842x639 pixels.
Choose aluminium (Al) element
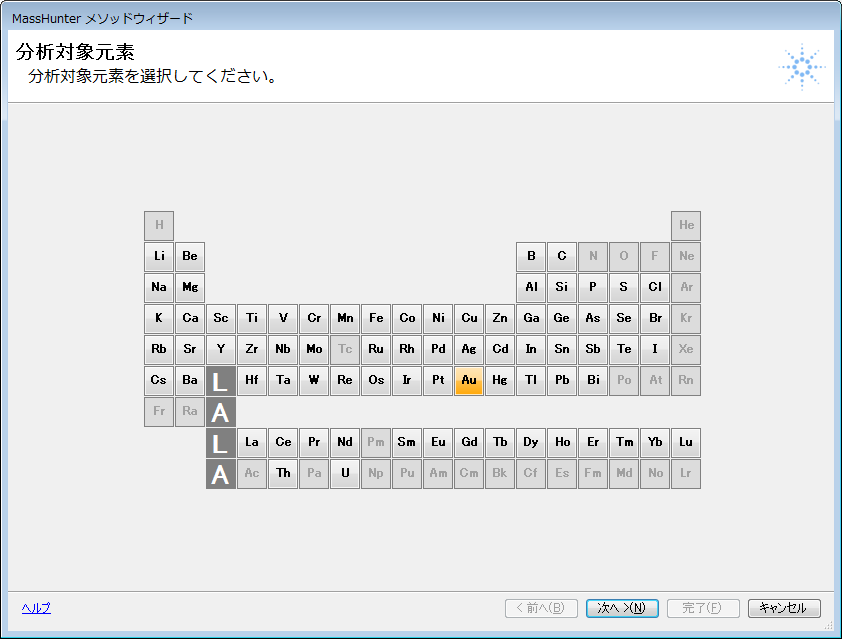click(x=531, y=288)
